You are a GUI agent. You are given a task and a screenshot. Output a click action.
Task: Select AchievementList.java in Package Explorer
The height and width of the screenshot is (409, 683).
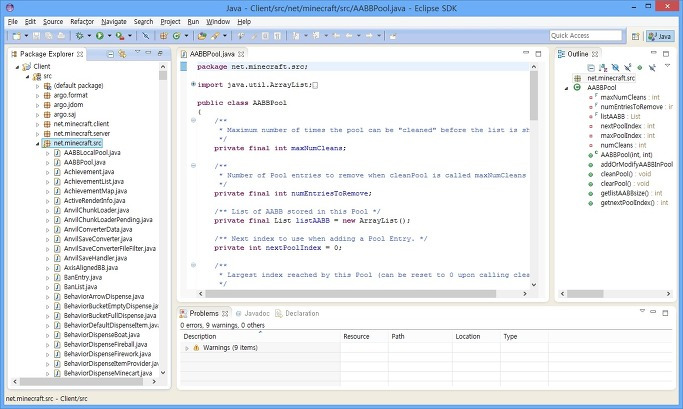[94, 182]
